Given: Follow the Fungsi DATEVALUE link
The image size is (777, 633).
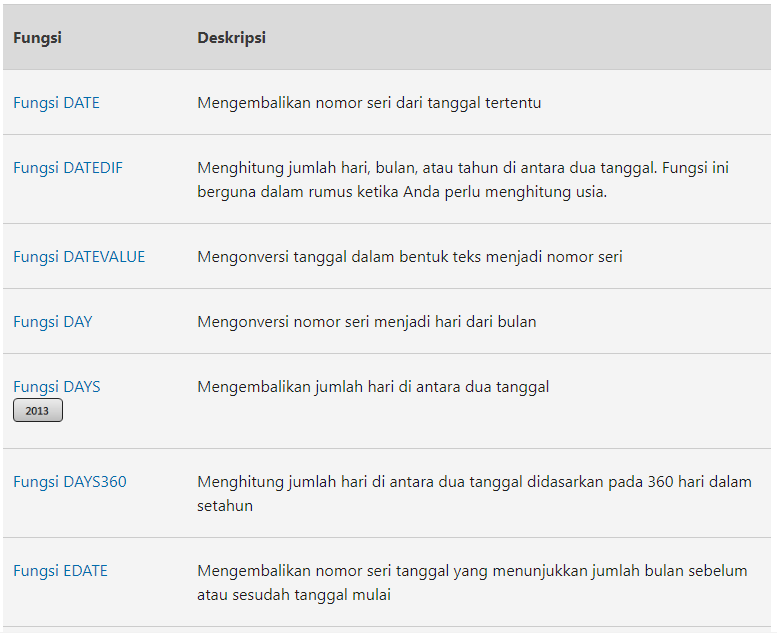Looking at the screenshot, I should click(x=79, y=257).
